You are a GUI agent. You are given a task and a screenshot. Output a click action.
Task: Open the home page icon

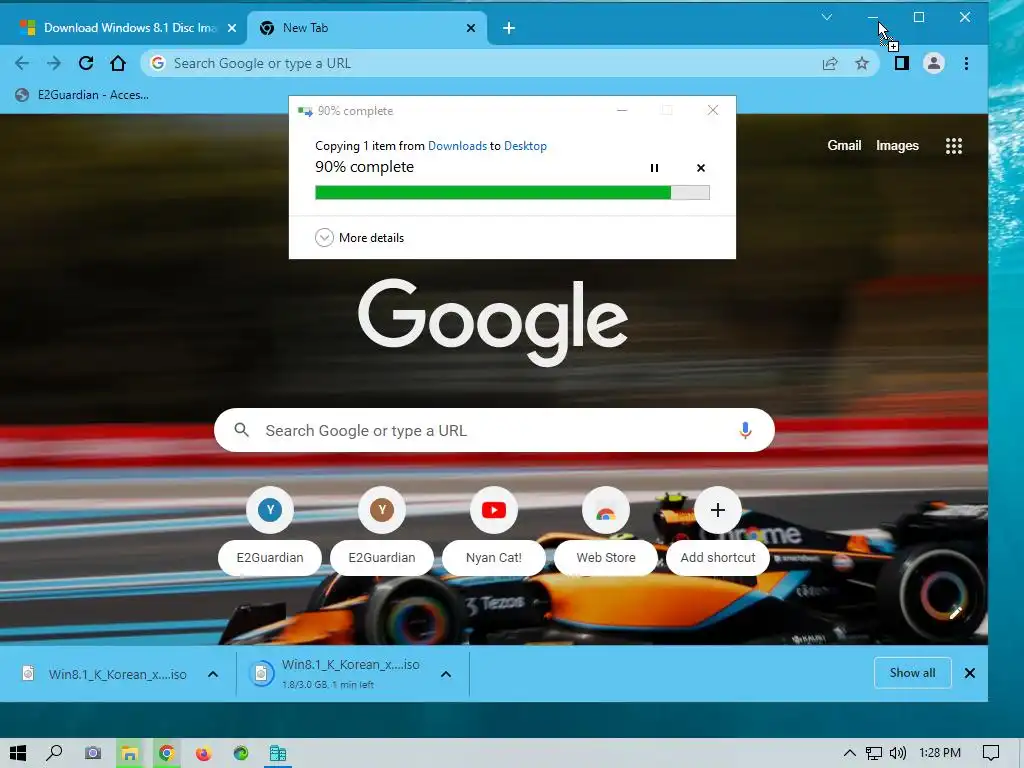coord(118,63)
